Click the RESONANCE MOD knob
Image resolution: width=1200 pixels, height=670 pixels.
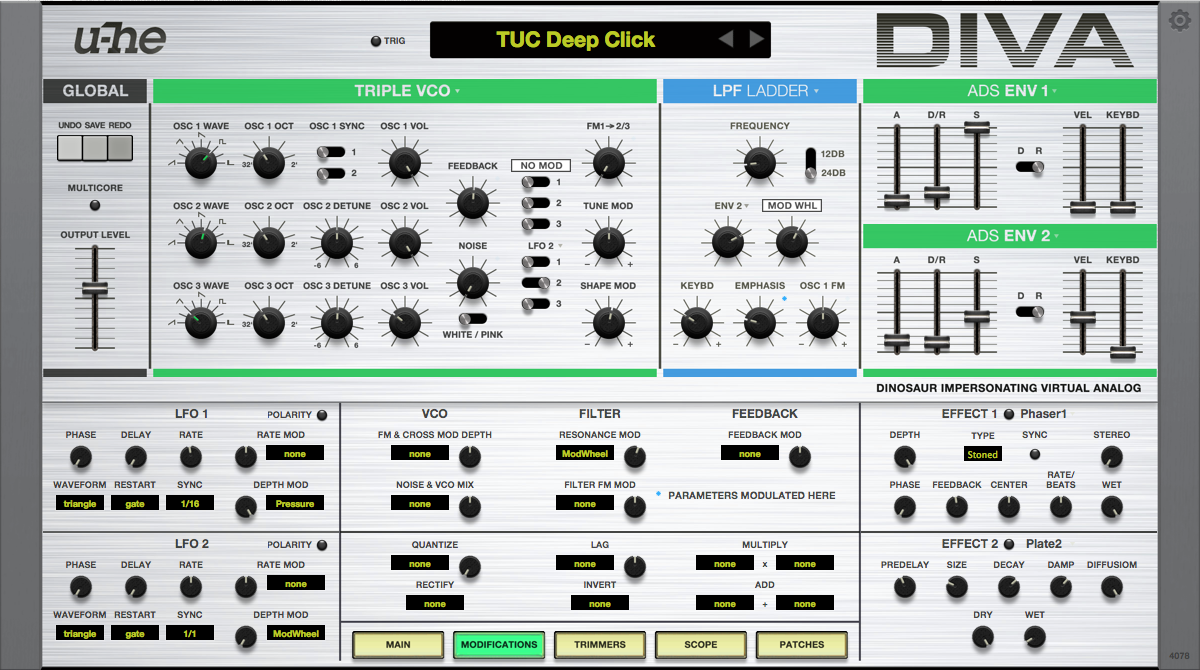coord(634,457)
